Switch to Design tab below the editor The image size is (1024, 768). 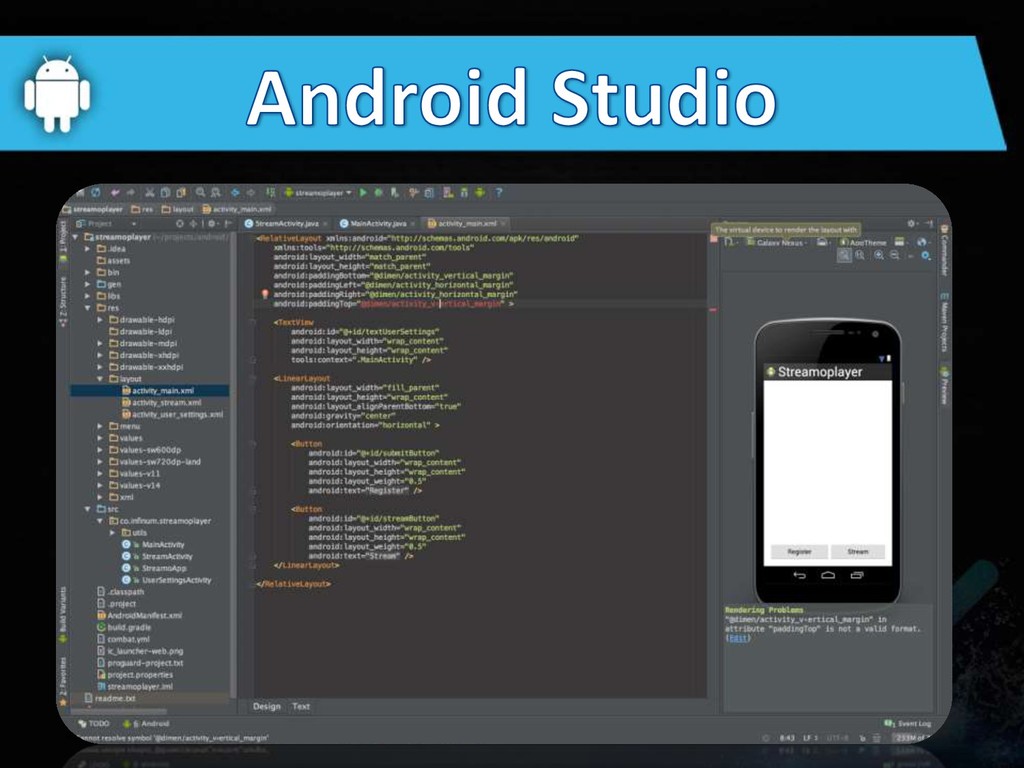[x=266, y=706]
